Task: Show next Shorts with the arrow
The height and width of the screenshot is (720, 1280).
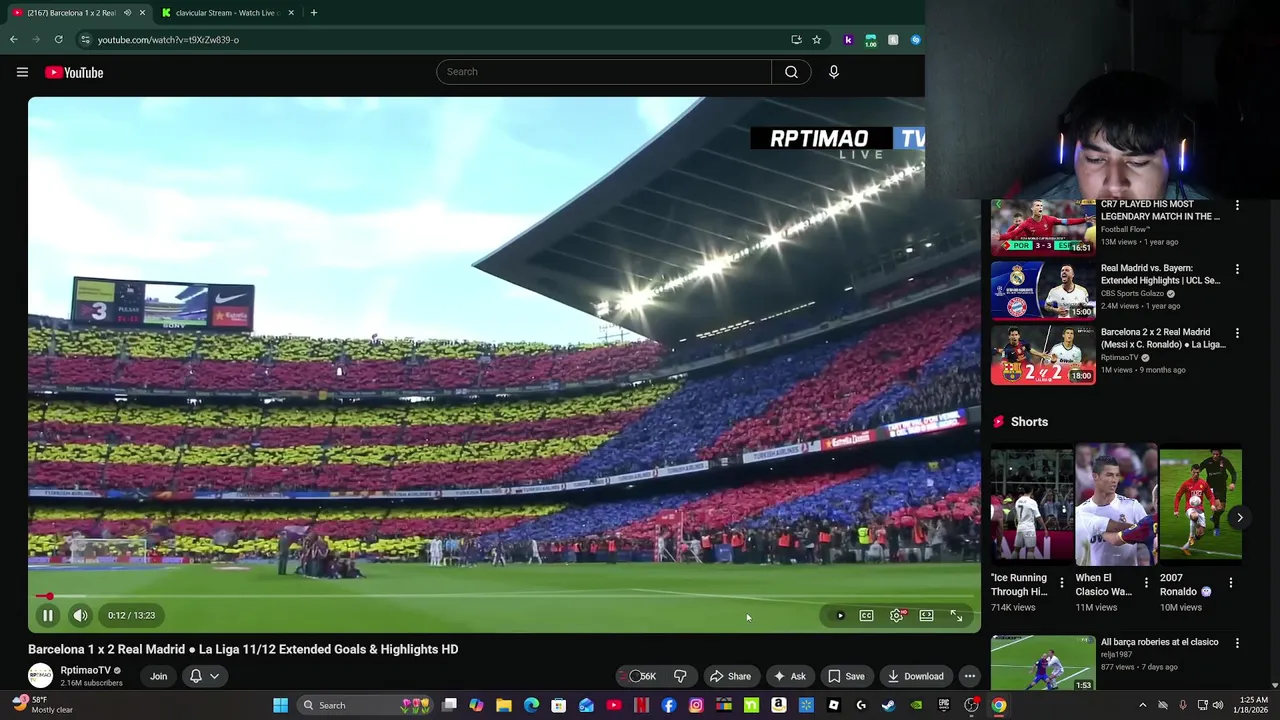Action: point(1239,518)
